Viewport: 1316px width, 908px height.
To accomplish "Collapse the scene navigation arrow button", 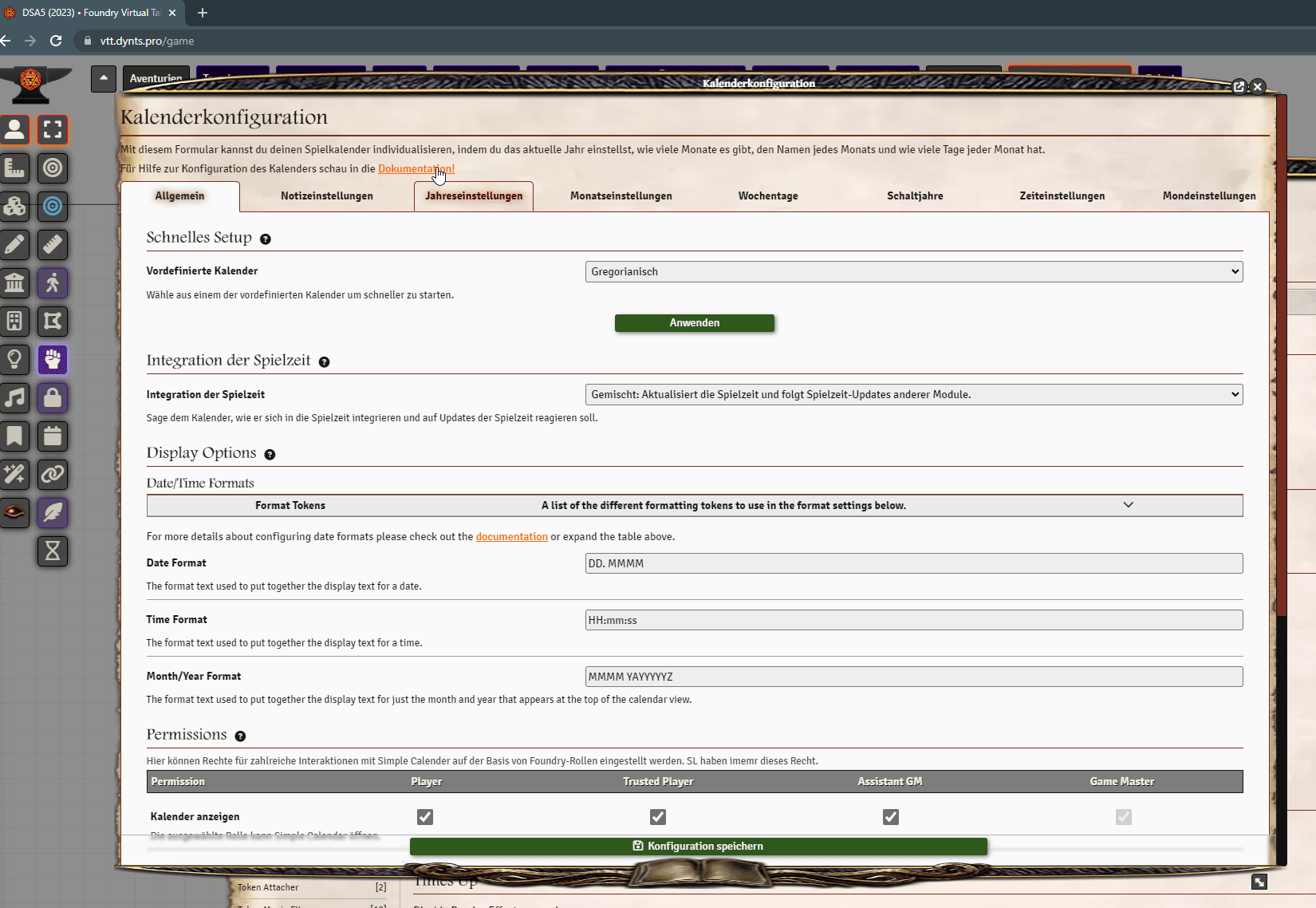I will pos(104,79).
